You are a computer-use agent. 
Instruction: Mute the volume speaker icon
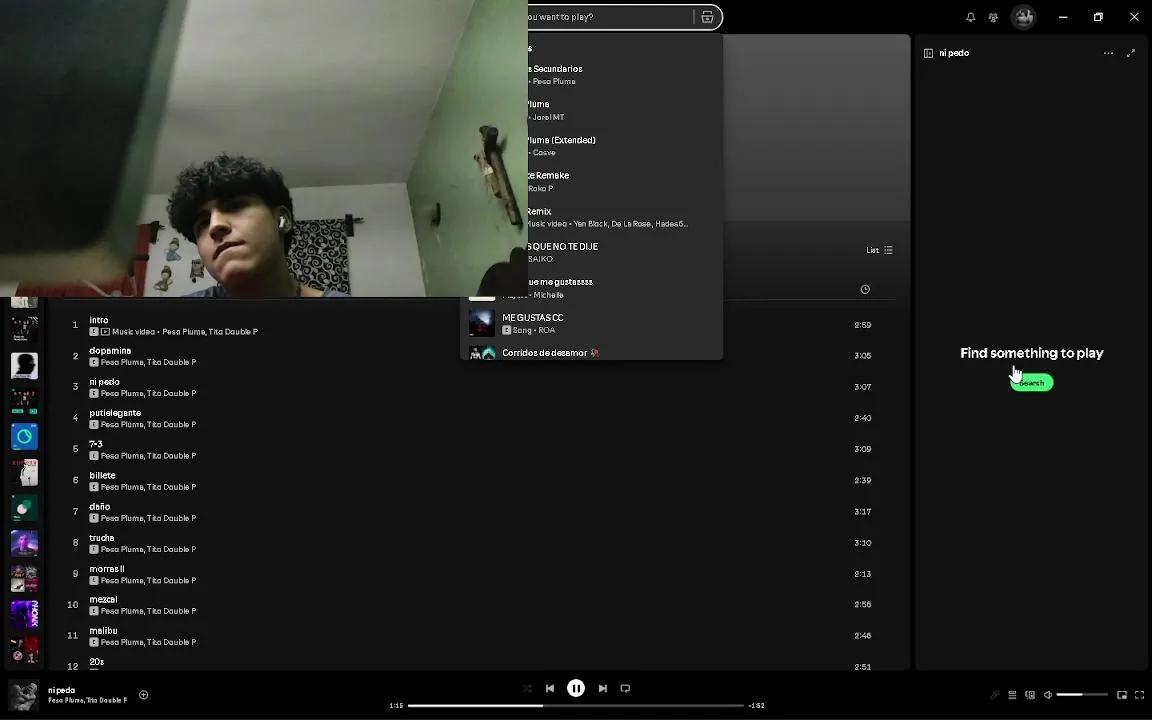pyautogui.click(x=1048, y=695)
